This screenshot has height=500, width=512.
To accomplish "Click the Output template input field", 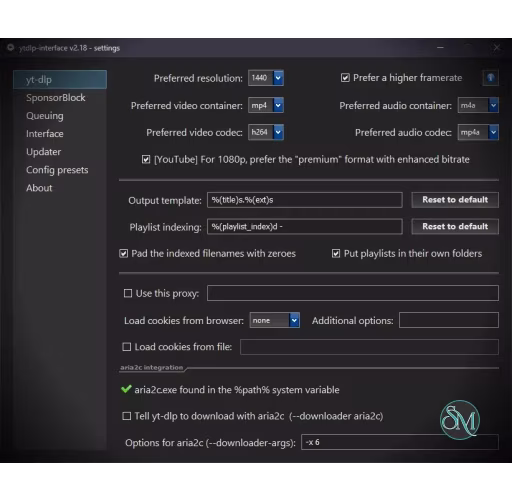I will coord(305,200).
